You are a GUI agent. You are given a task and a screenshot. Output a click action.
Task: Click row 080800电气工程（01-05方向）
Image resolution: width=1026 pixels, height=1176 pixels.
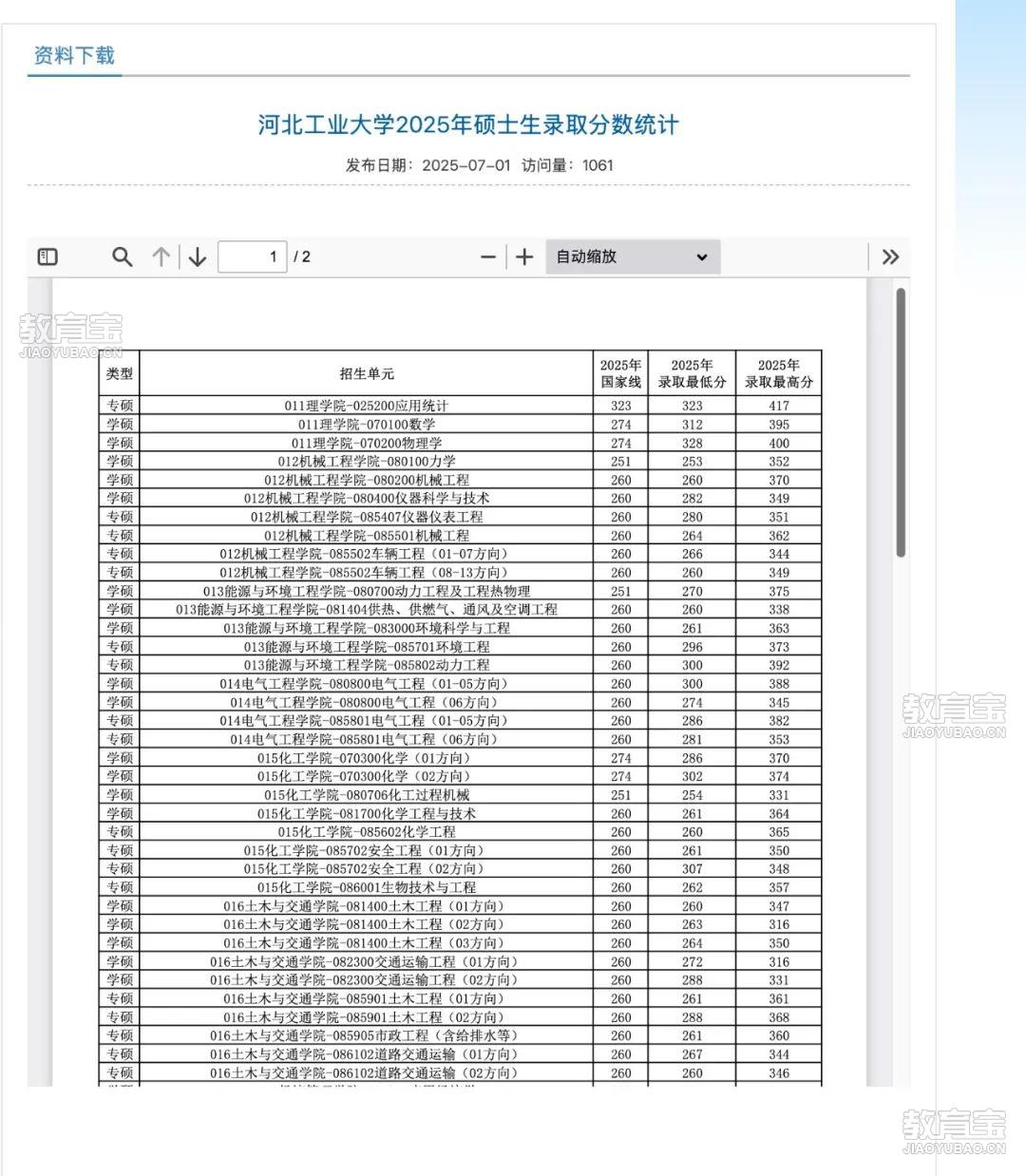click(460, 684)
